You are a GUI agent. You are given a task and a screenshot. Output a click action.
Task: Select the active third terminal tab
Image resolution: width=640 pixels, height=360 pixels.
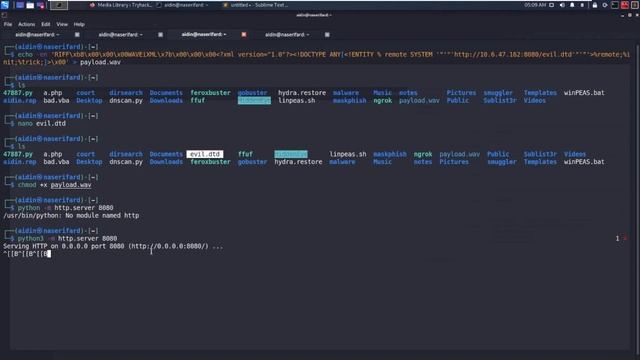(204, 35)
